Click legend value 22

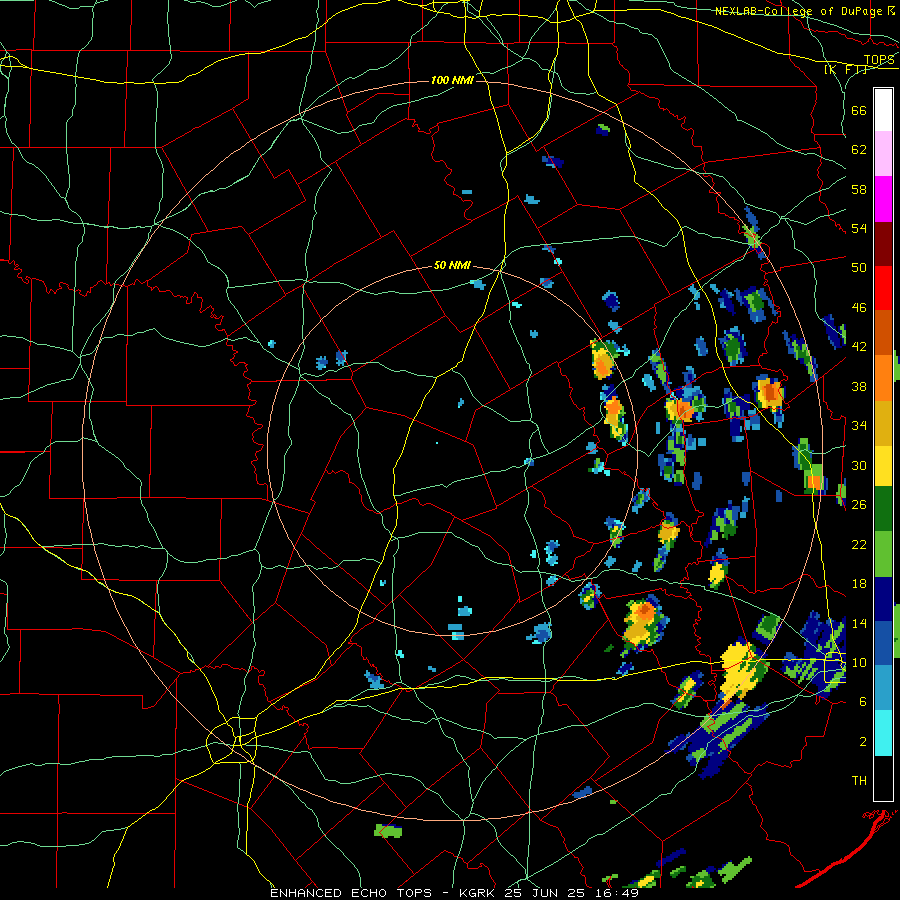pos(859,544)
